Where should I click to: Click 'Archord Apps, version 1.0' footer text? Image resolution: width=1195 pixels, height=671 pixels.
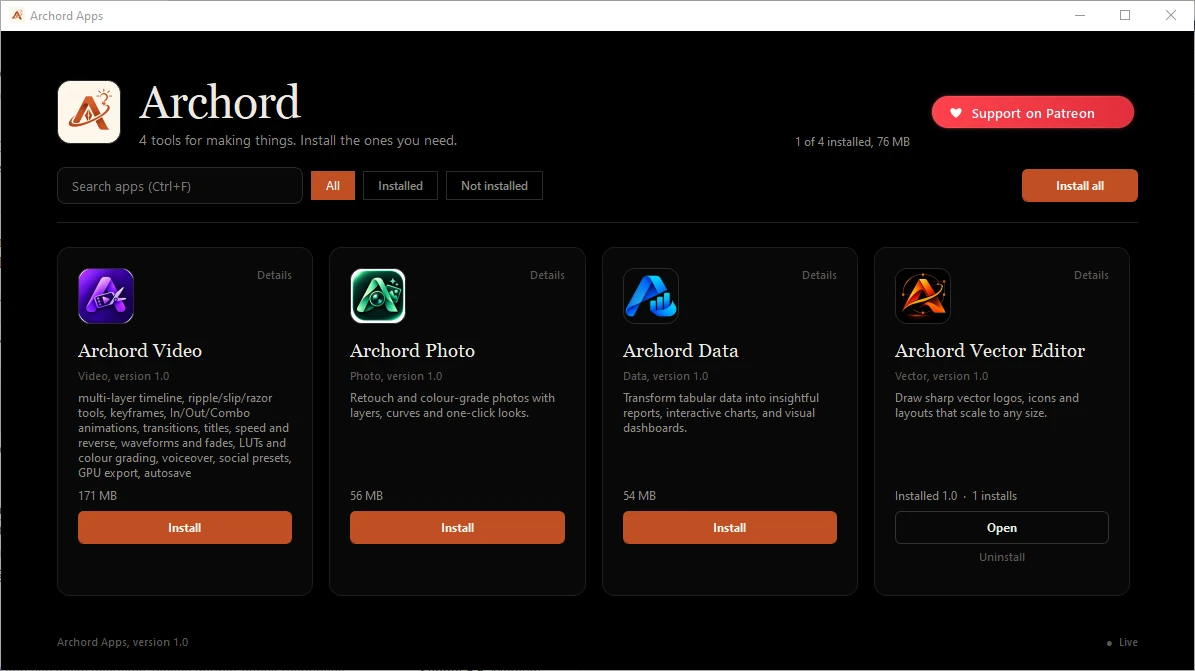click(123, 642)
